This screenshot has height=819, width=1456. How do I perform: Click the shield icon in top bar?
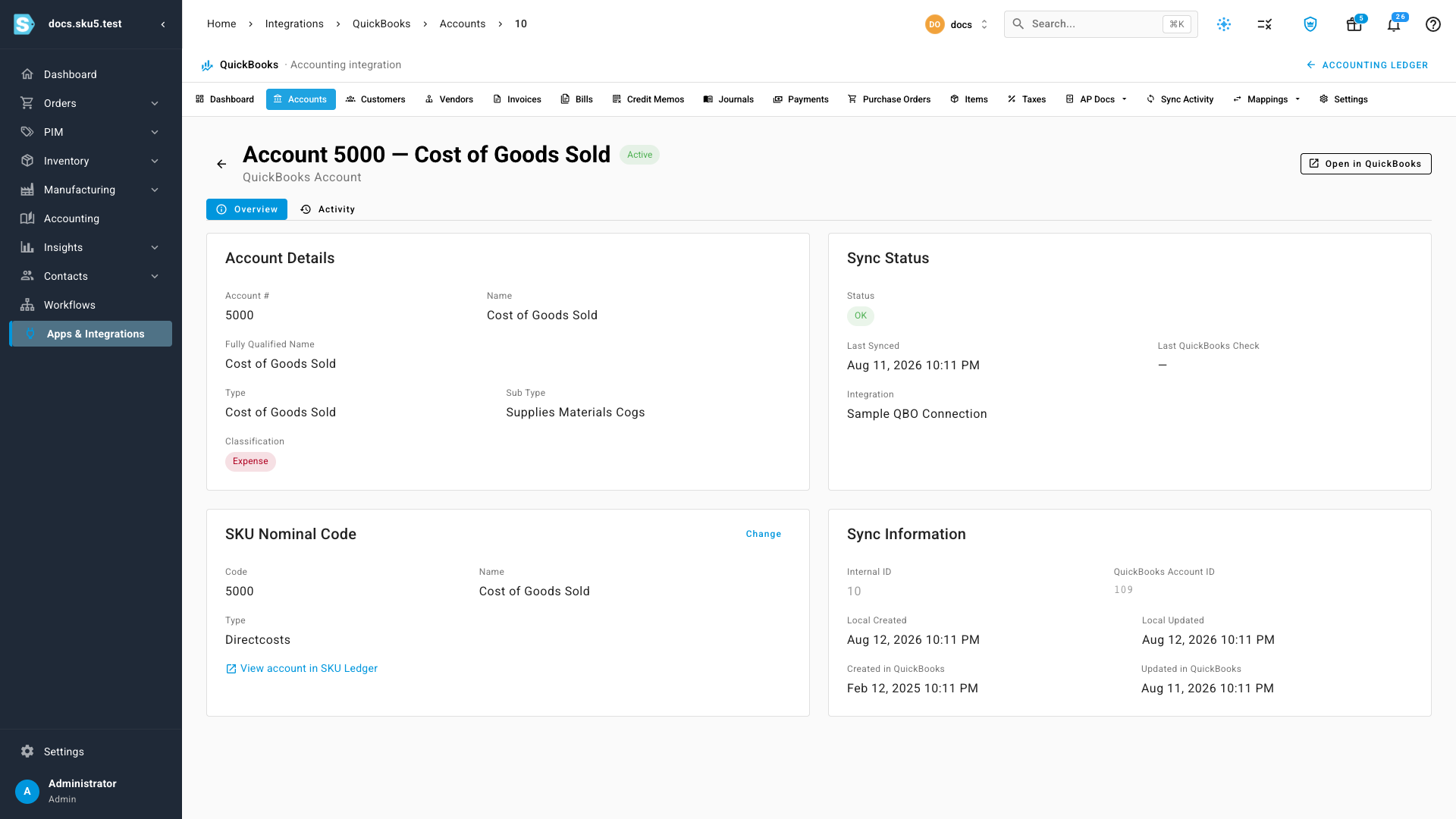(1310, 24)
